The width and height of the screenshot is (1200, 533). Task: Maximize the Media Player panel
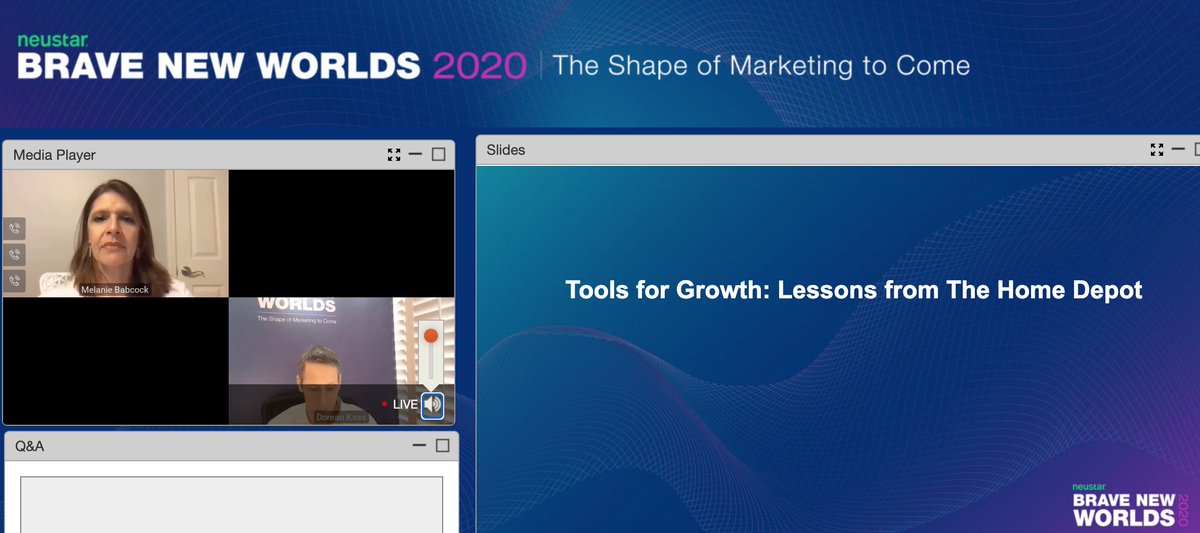(438, 154)
